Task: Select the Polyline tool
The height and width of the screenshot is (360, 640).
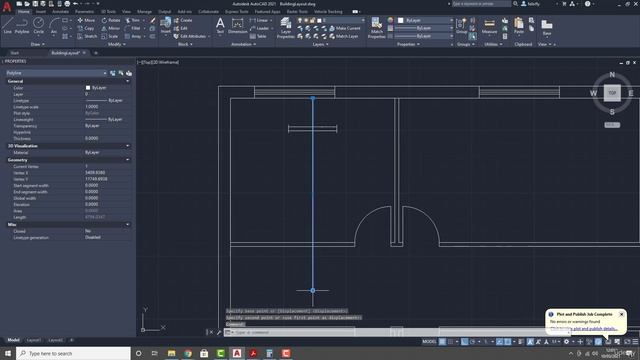Action: click(22, 26)
